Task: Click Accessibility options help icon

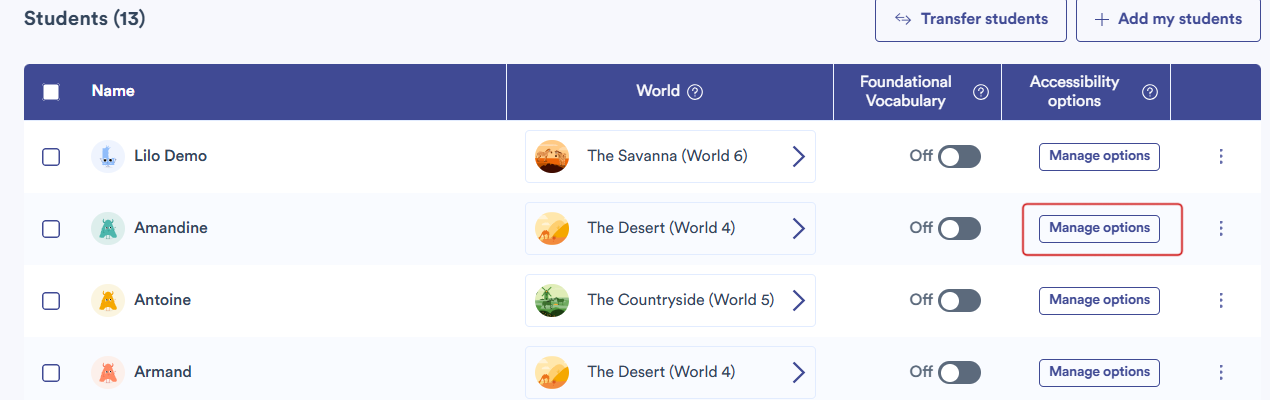Action: coord(1150,92)
